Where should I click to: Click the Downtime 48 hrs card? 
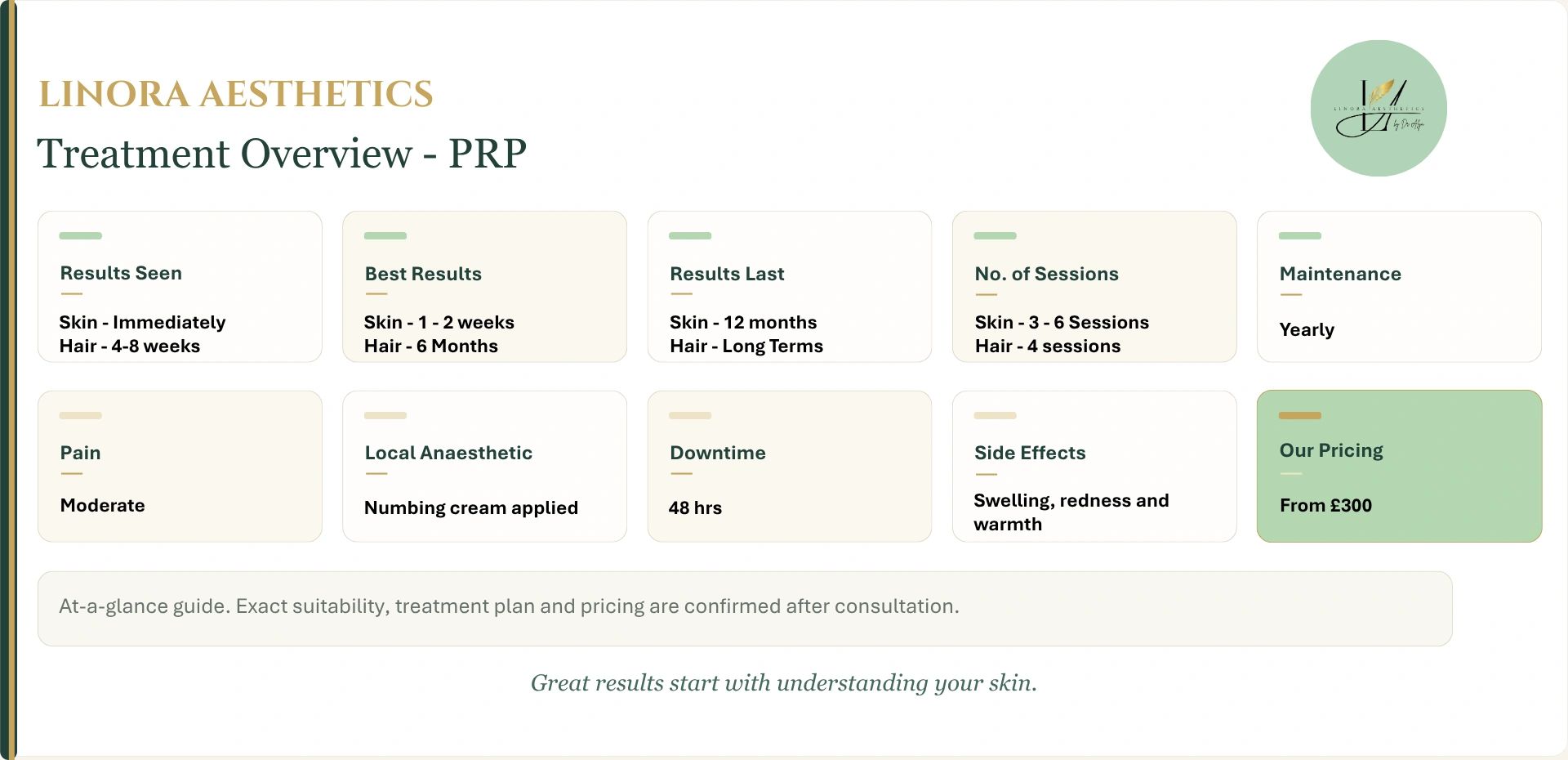tap(789, 466)
